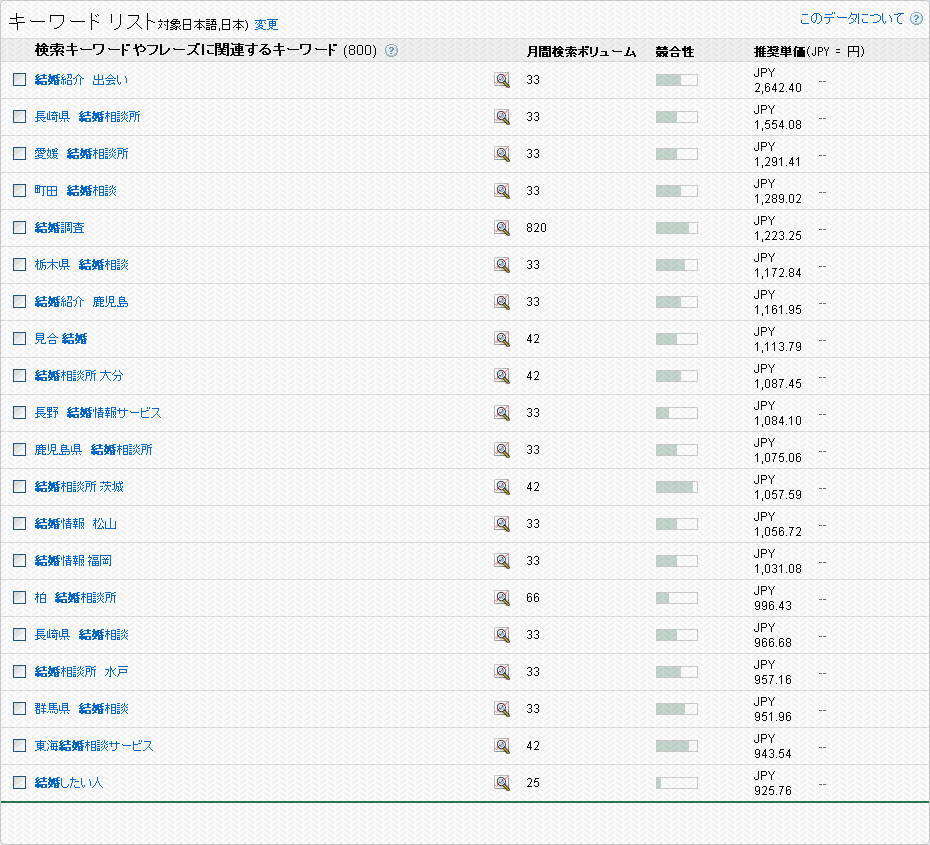This screenshot has width=930, height=845.
Task: Click competition bar for 結婚相談所 茨城
Action: [676, 487]
